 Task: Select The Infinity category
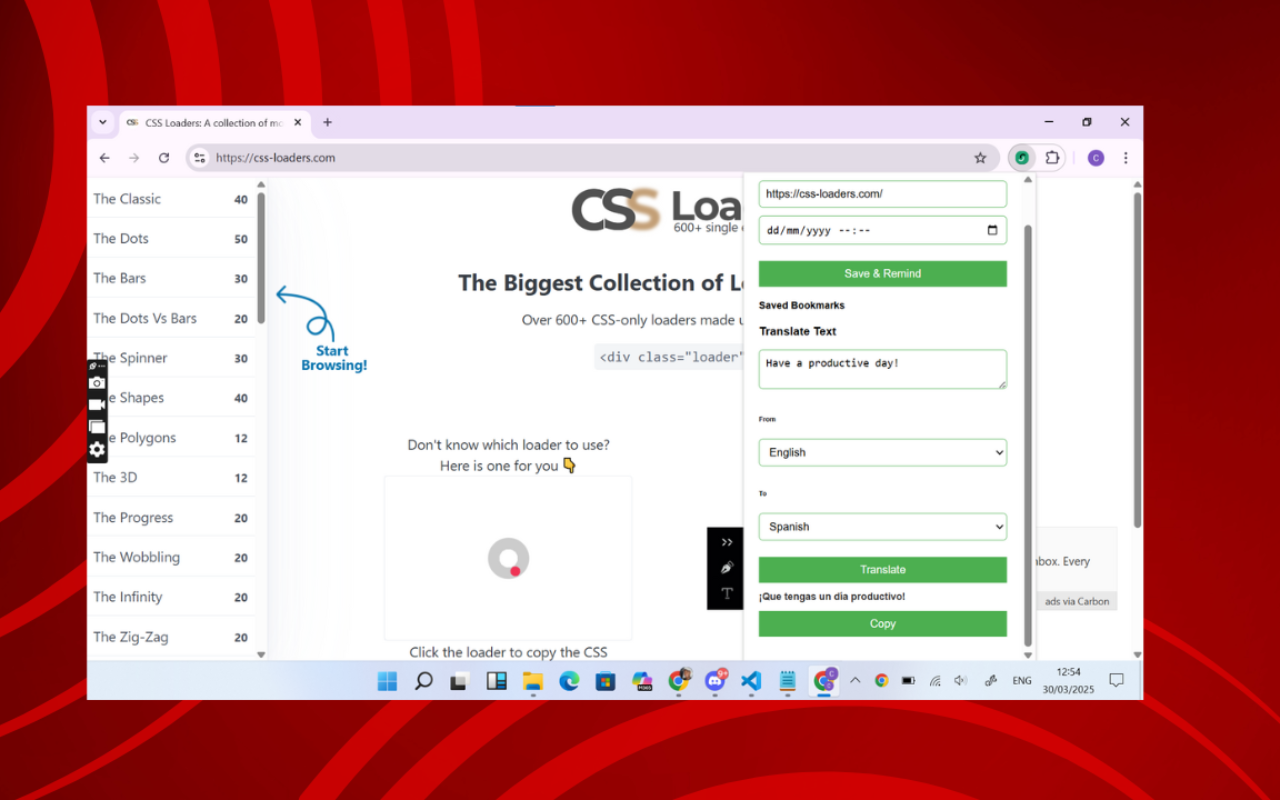click(x=171, y=597)
